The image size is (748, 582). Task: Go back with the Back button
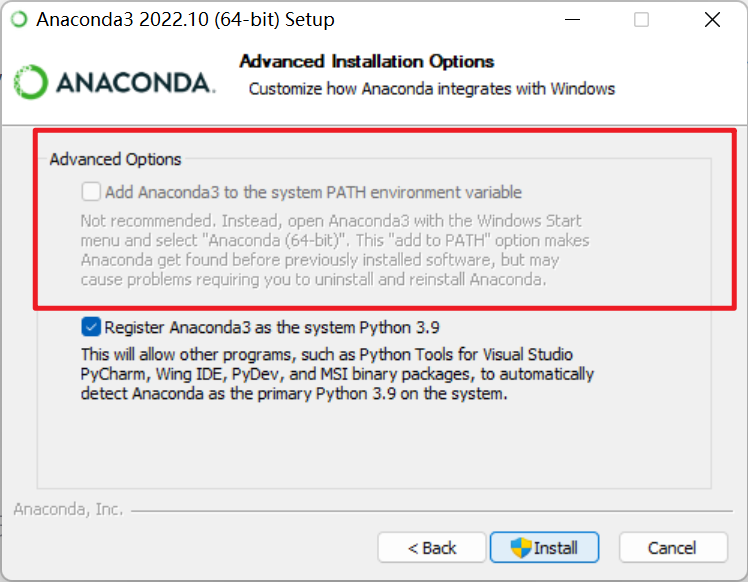tap(432, 548)
